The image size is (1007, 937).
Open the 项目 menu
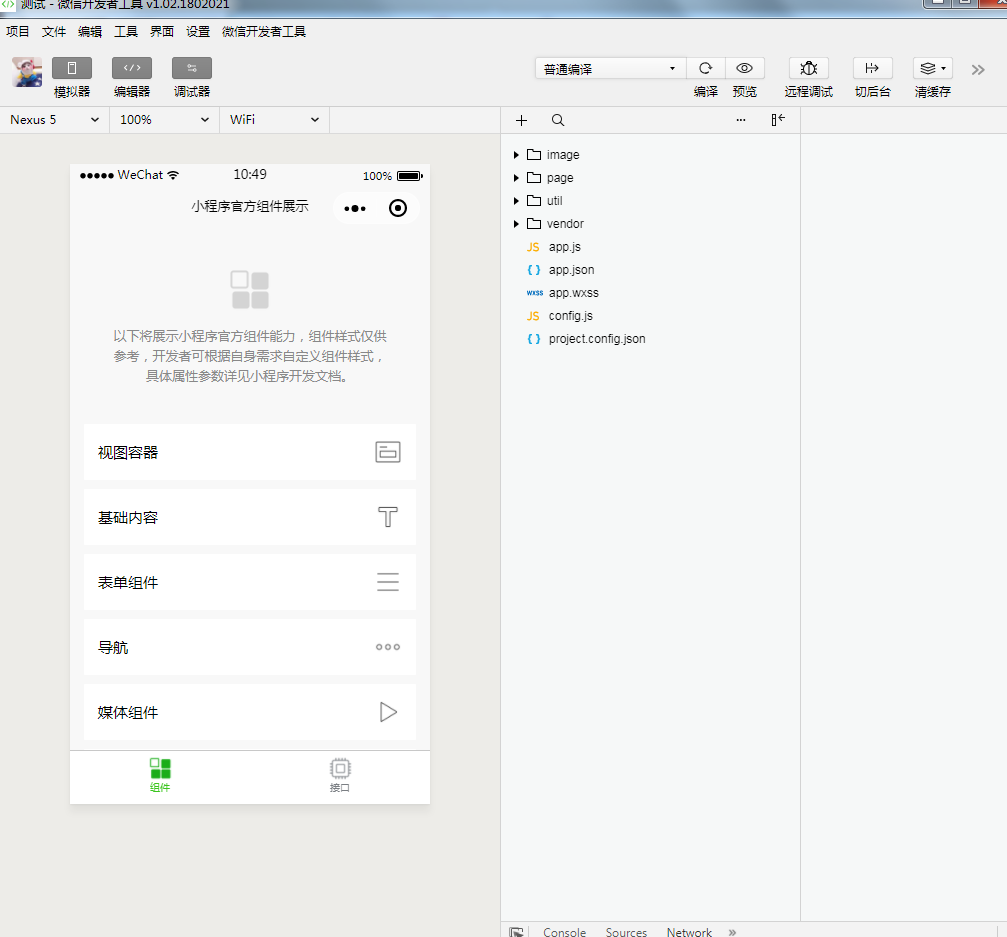coord(18,31)
